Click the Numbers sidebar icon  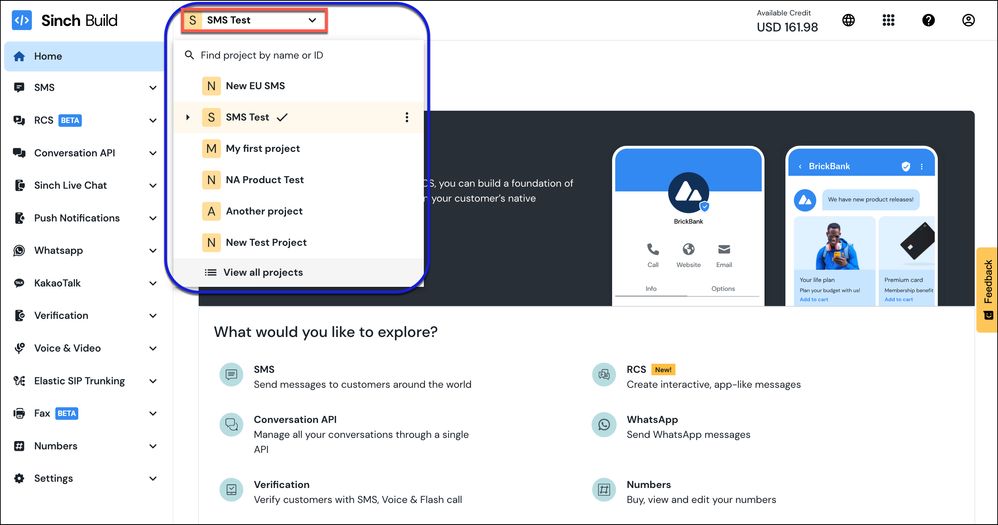(x=19, y=446)
